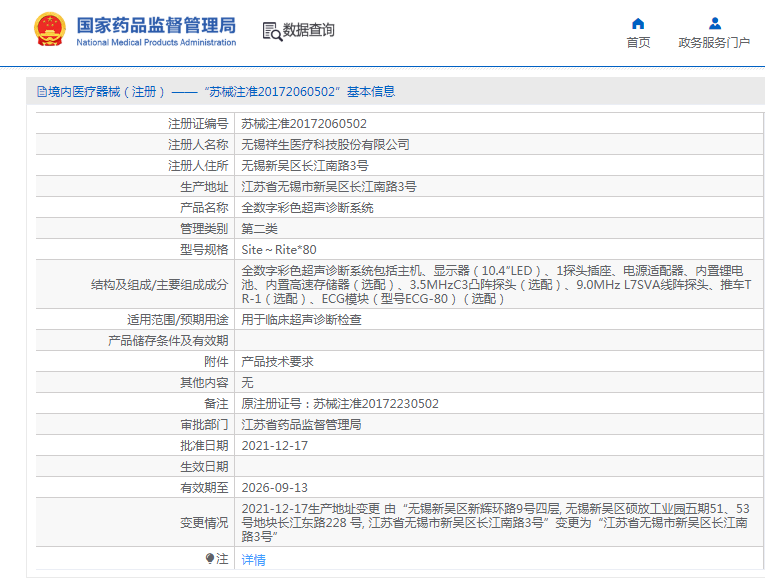The image size is (765, 584).
Task: Select address 无锡新吴区长江南路3号
Action: (305, 166)
